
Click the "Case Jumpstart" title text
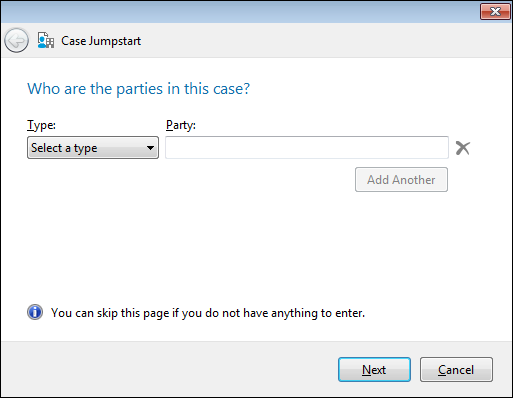click(x=101, y=41)
